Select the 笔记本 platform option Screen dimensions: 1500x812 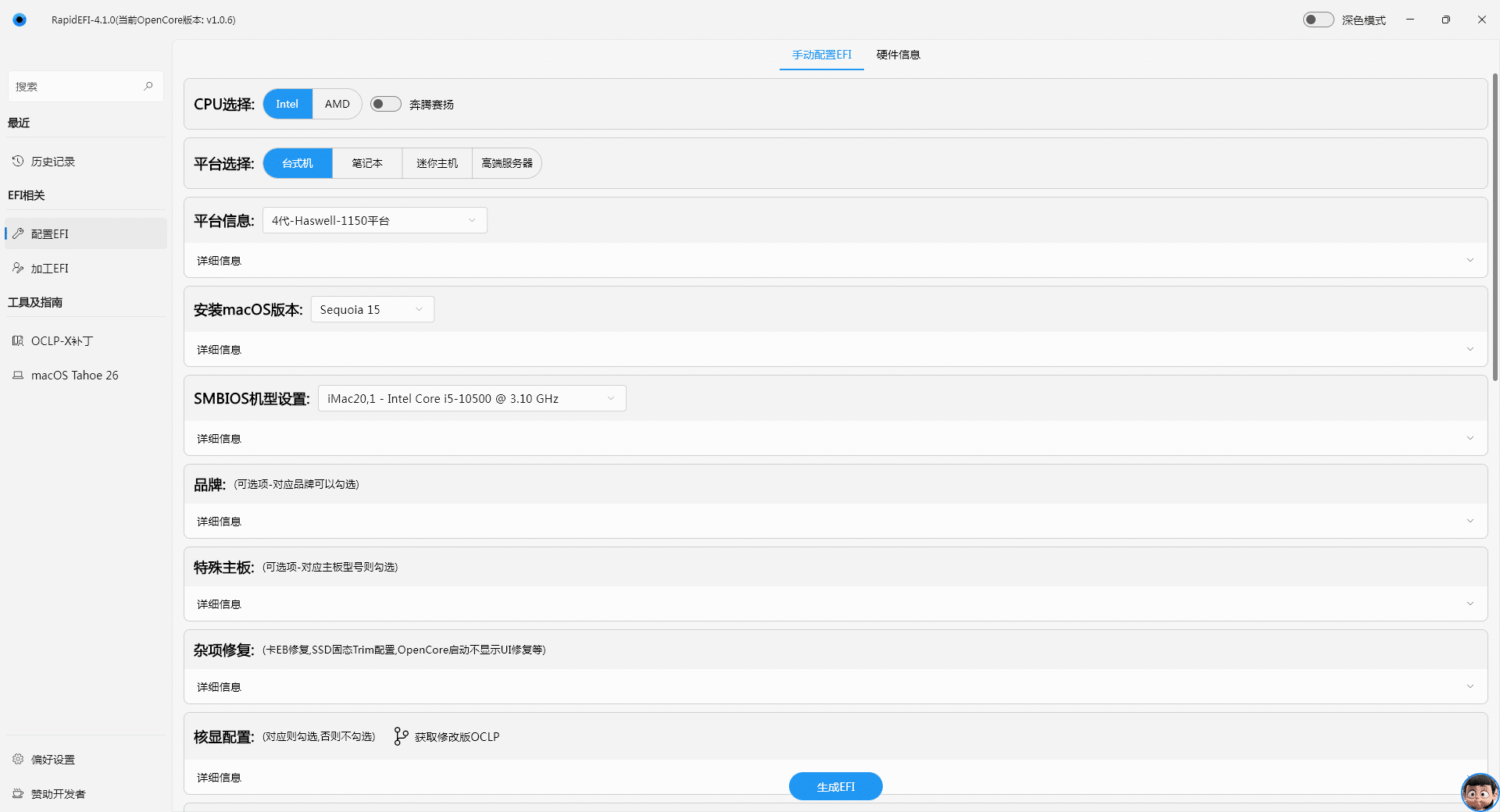(366, 163)
